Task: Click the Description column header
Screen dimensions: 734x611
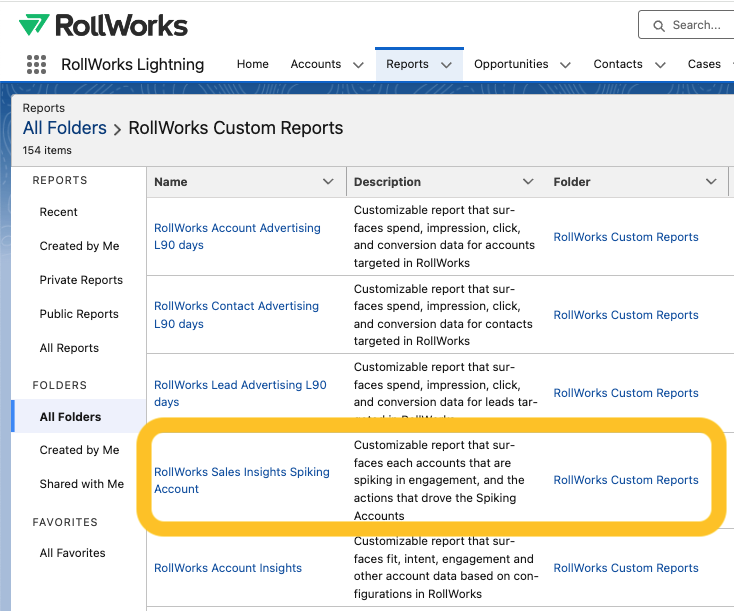Action: tap(387, 182)
